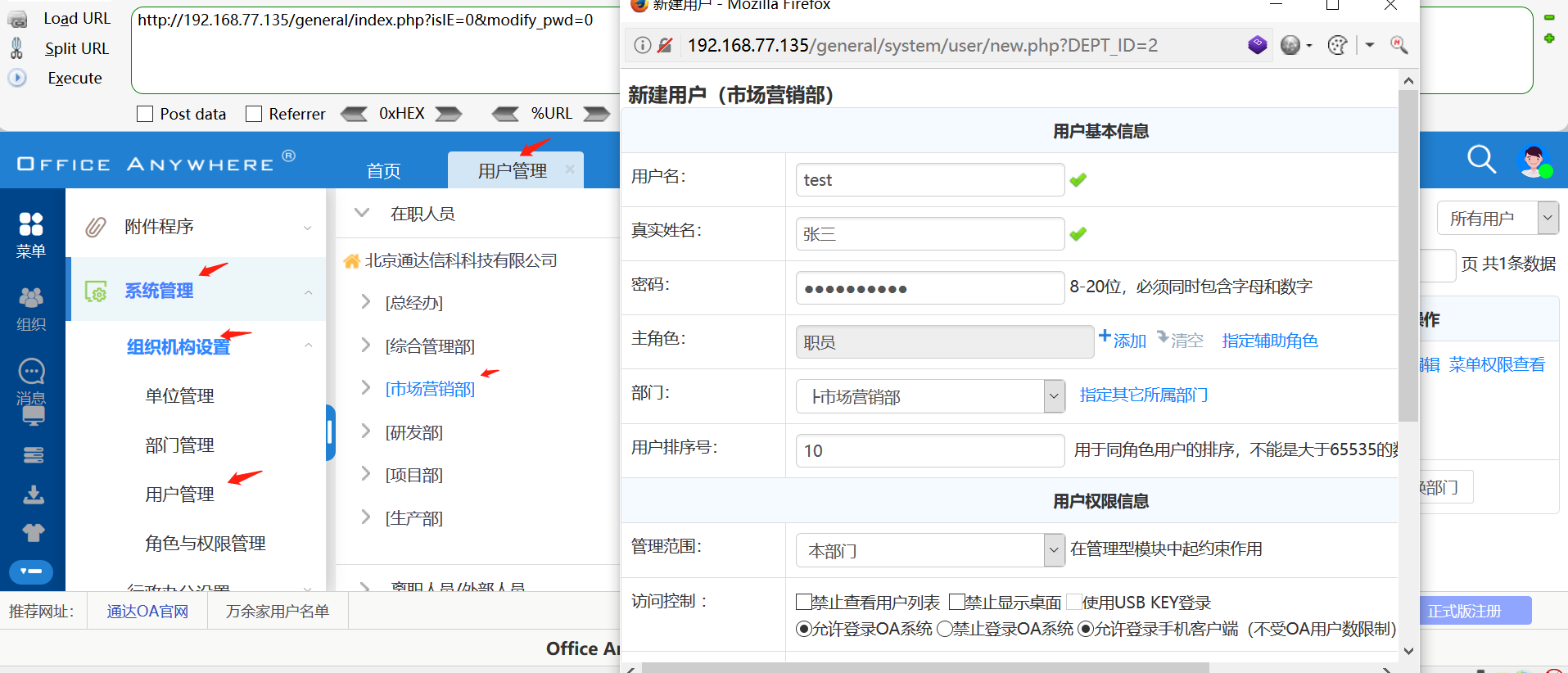Screen dimensions: 1568x673
Task: Click the green plus icon in HackBar
Action: (x=1549, y=38)
